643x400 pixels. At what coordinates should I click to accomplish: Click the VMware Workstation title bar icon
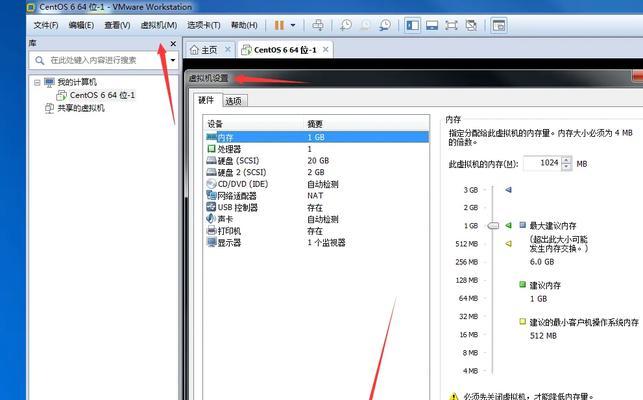pyautogui.click(x=31, y=7)
